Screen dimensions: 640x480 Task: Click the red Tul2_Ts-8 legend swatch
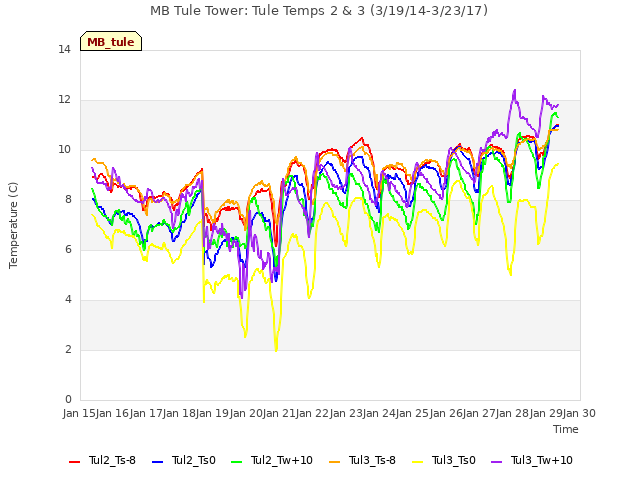point(75,461)
